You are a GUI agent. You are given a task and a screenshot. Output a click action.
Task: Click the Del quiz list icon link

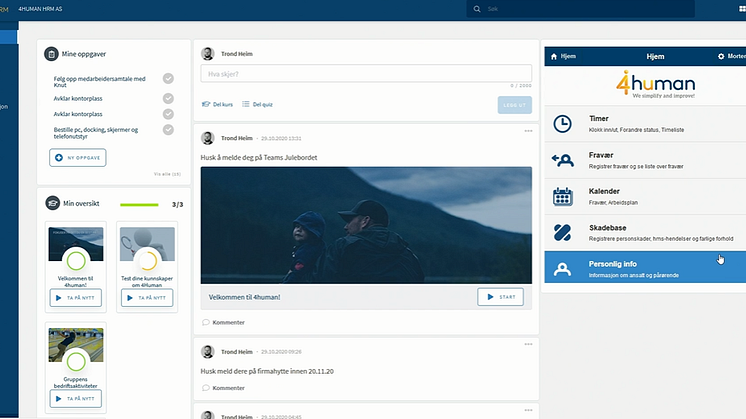coord(257,104)
